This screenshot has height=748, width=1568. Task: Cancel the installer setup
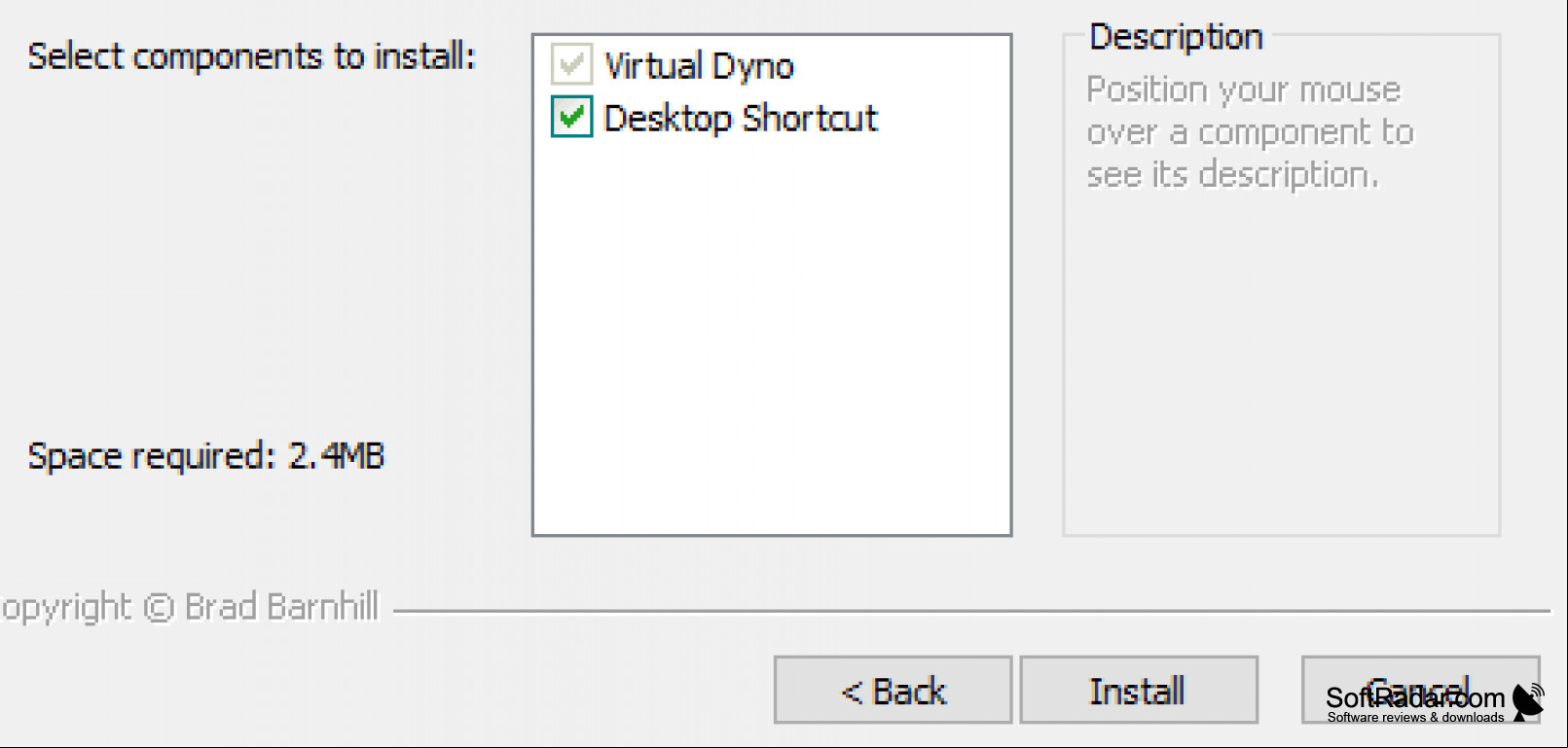[1420, 690]
